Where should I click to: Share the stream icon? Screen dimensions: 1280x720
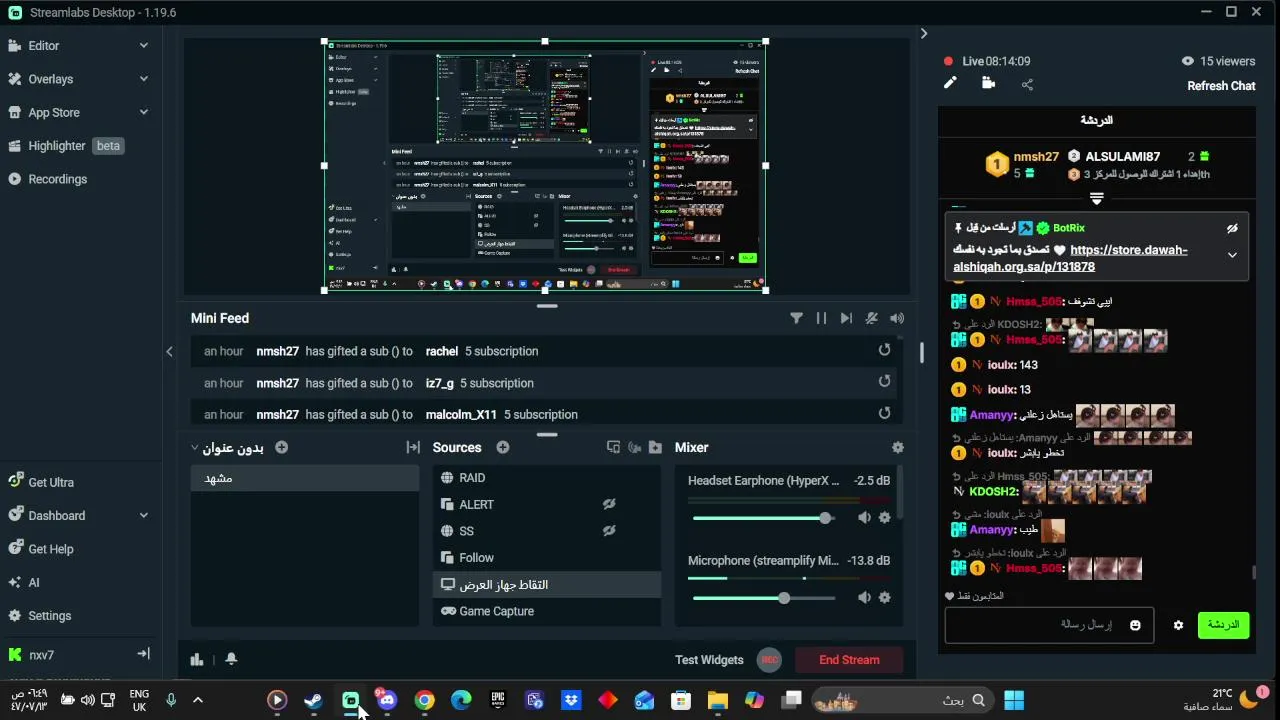pyautogui.click(x=1027, y=85)
